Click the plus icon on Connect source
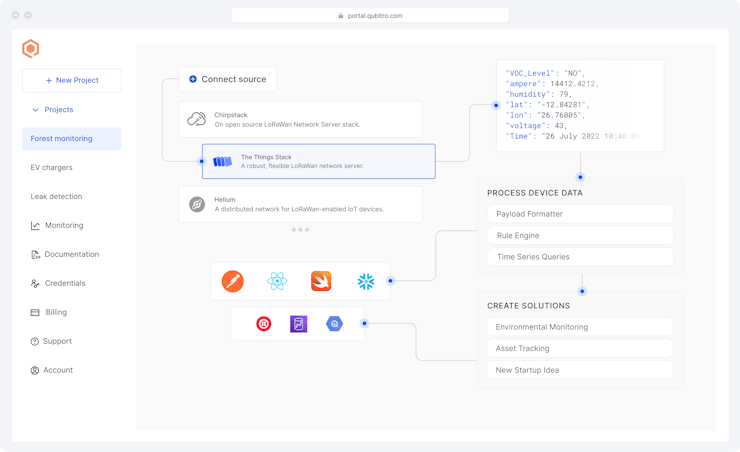The image size is (740, 452). 193,79
